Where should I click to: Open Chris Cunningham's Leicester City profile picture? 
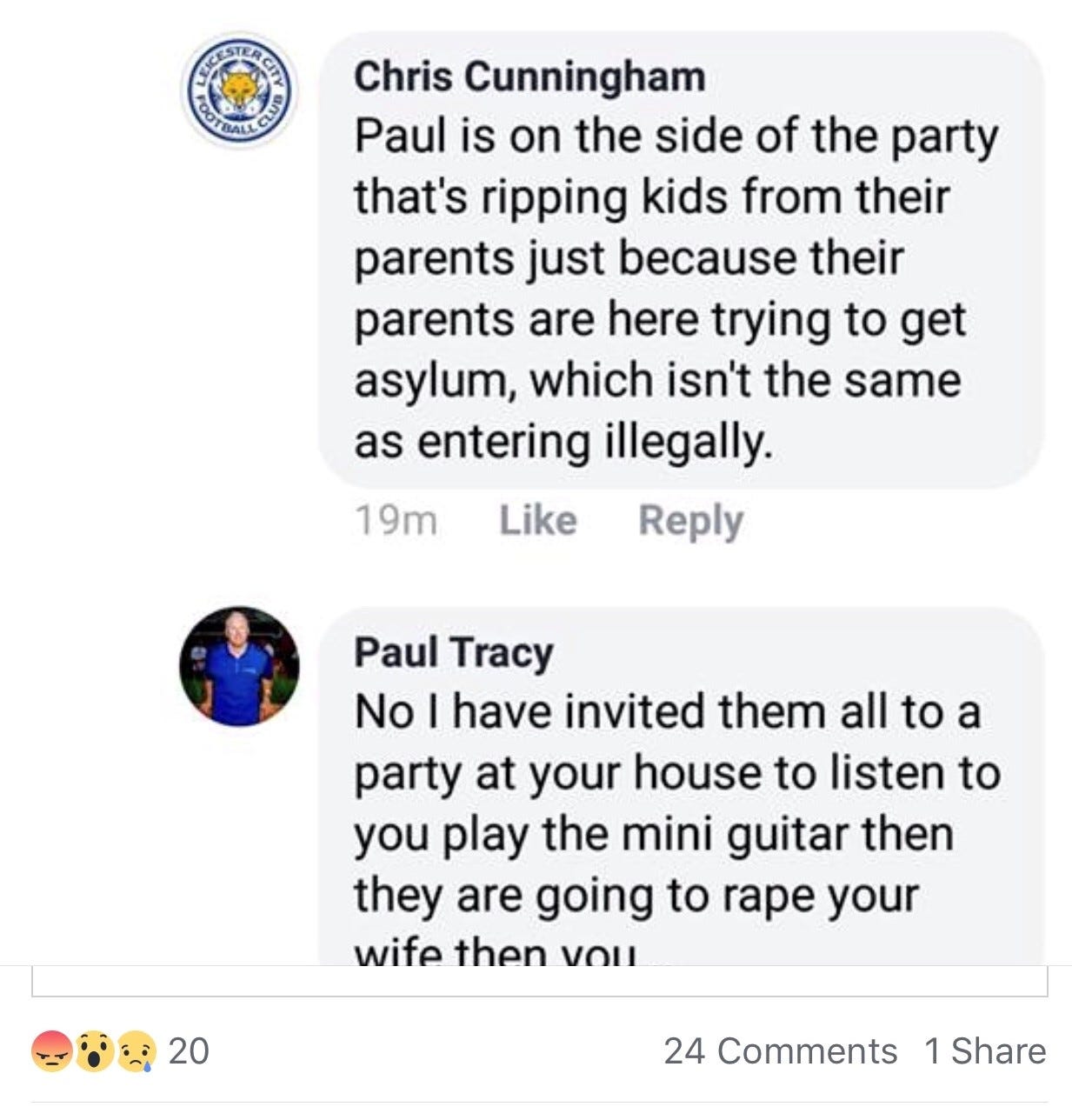tap(239, 91)
